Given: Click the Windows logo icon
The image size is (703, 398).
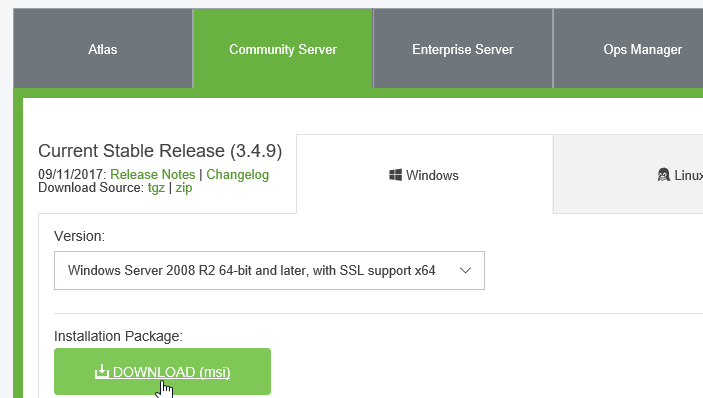Looking at the screenshot, I should pyautogui.click(x=395, y=175).
